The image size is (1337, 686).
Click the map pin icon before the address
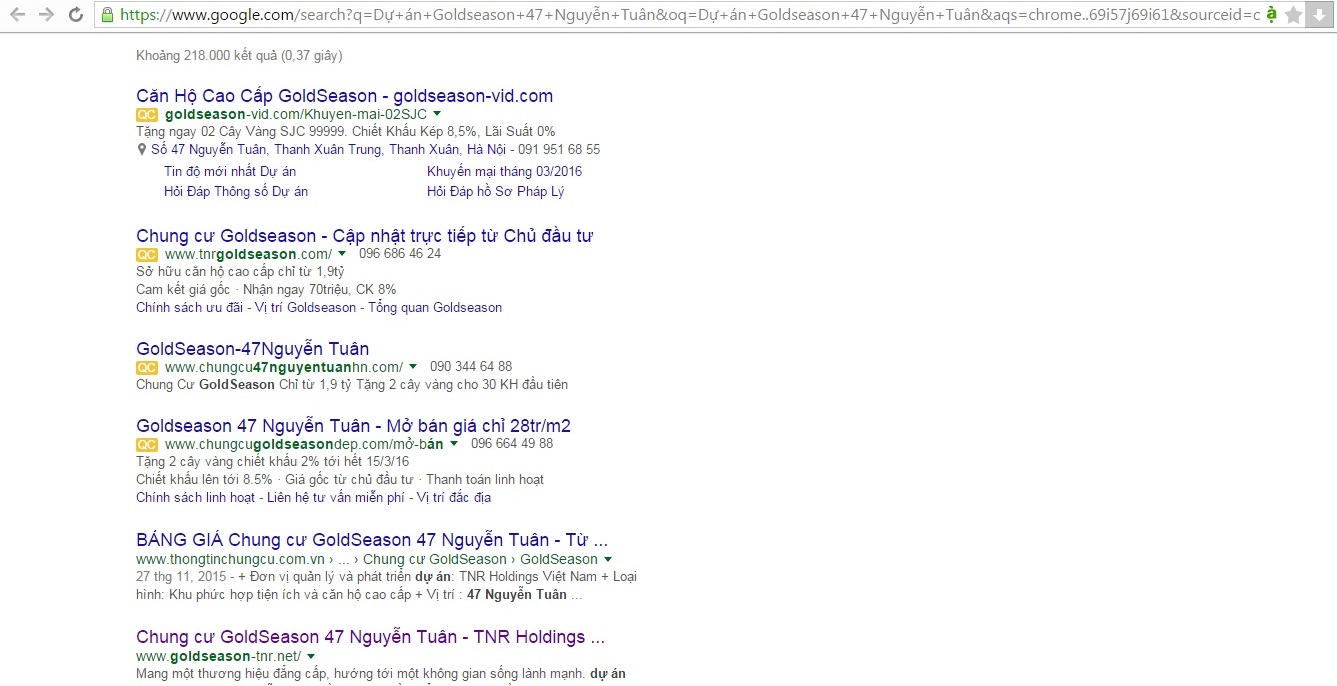[x=142, y=150]
